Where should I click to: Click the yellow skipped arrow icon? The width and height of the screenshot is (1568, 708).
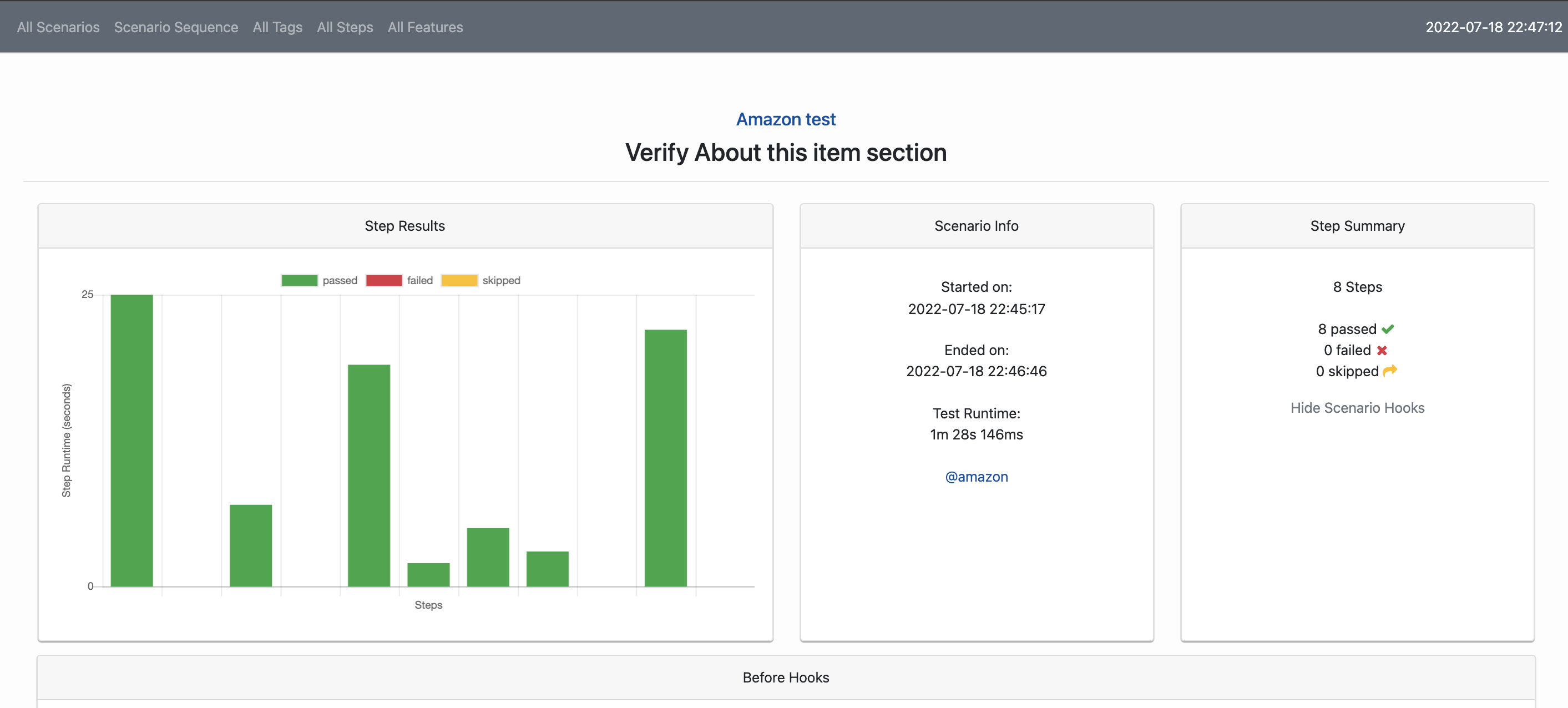point(1390,371)
